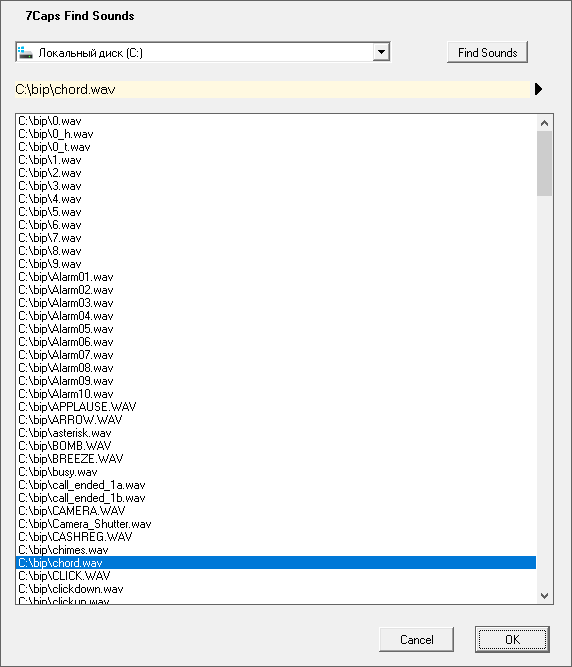The image size is (572, 667).
Task: Cancel the Find Sounds dialog
Action: point(416,639)
